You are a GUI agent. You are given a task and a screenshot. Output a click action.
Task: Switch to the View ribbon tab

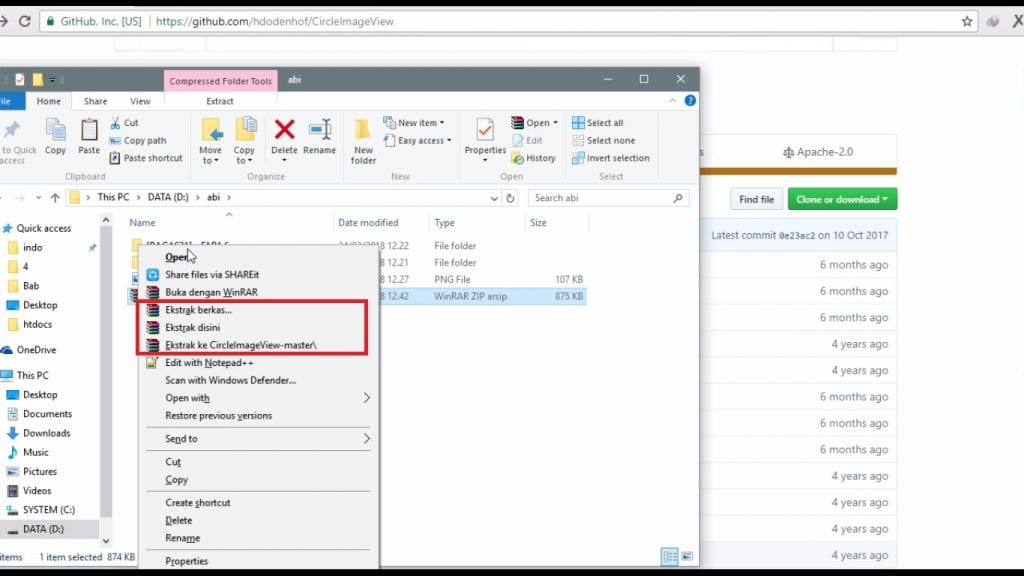140,101
